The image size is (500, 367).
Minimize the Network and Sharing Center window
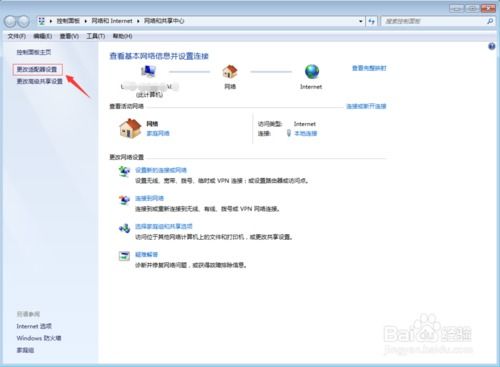tap(457, 8)
